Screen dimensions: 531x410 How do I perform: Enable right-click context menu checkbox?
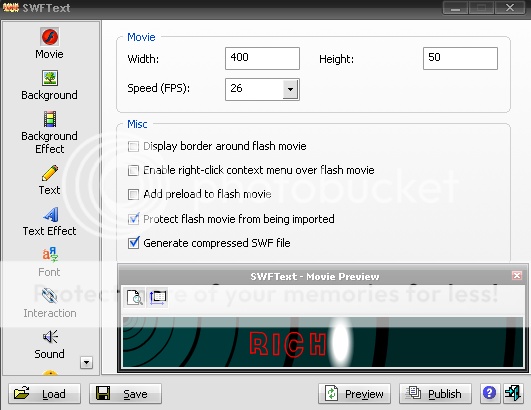point(133,170)
